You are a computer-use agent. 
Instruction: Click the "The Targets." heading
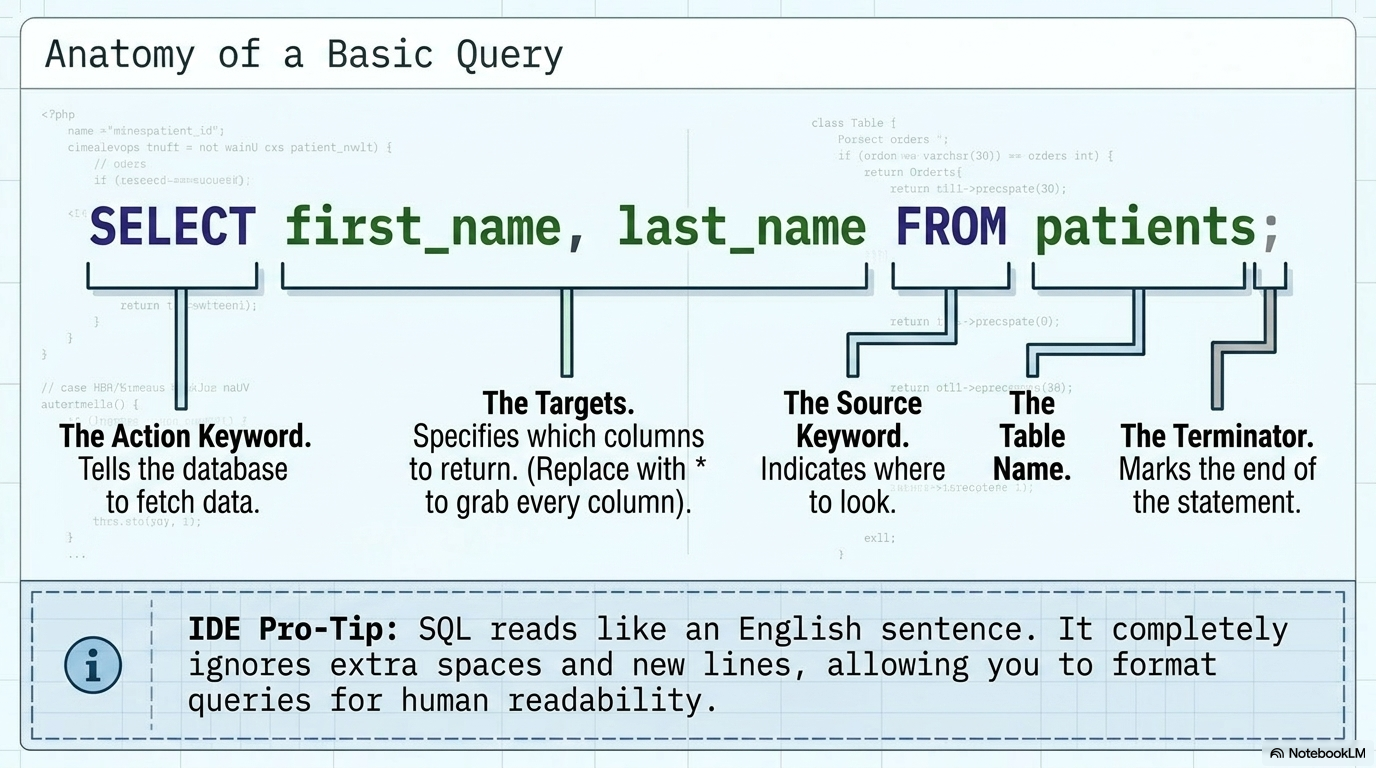coord(558,403)
